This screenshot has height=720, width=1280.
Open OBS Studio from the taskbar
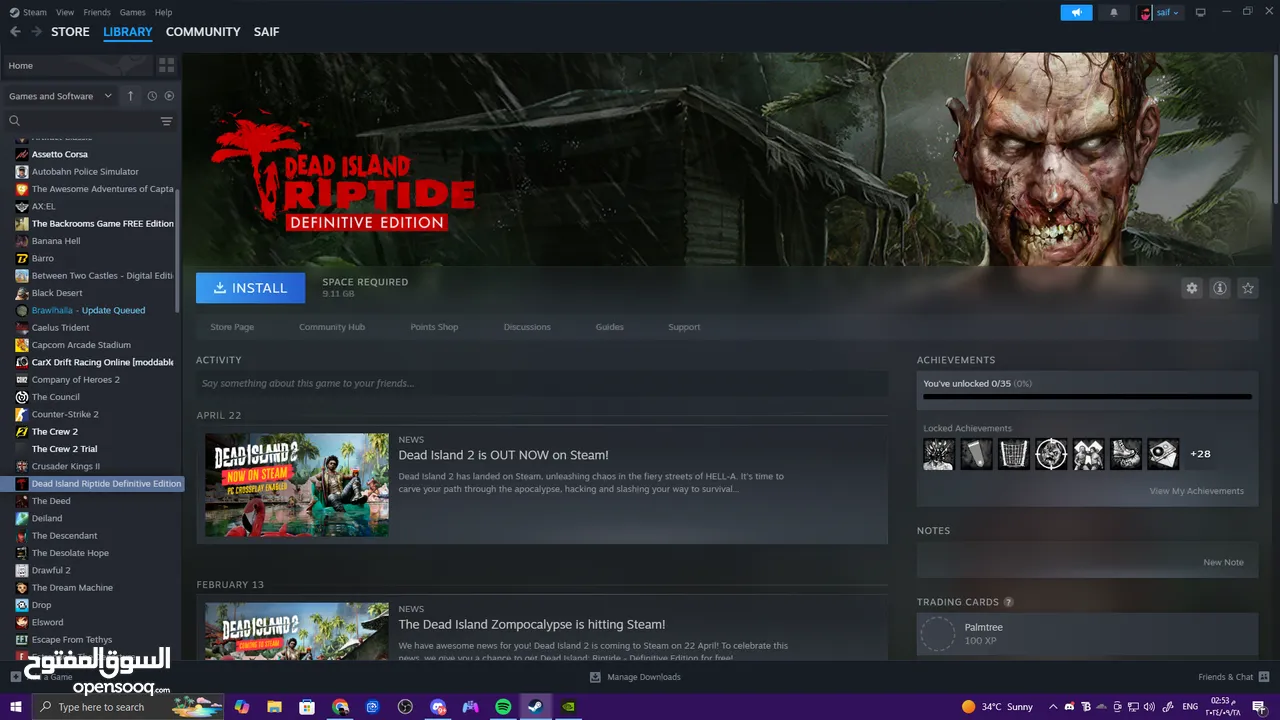[x=405, y=707]
